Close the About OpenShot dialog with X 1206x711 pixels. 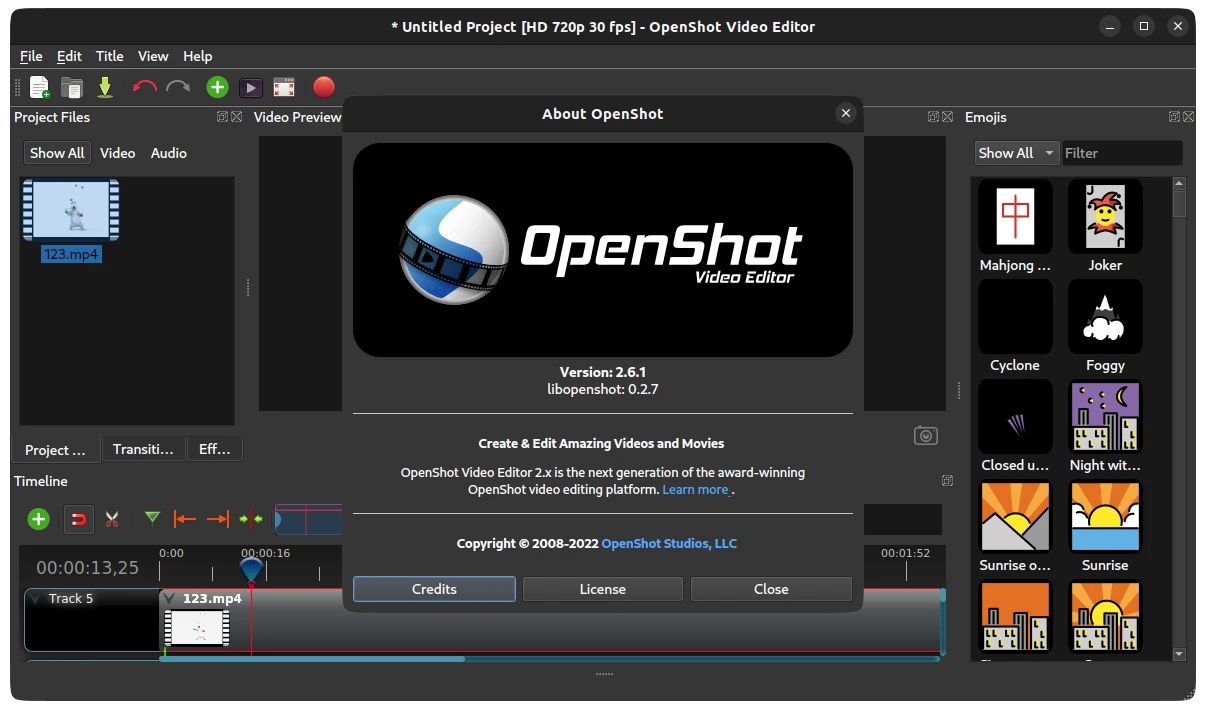click(x=846, y=113)
